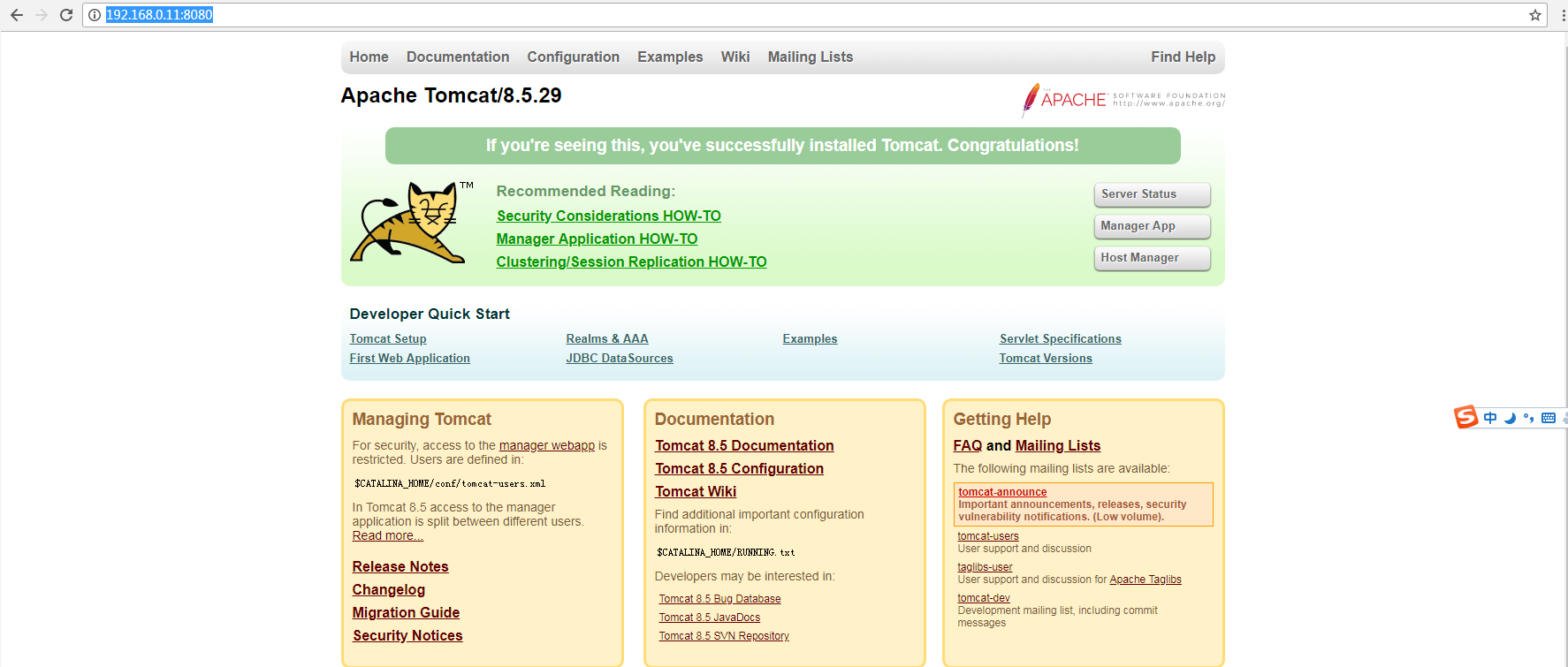Open the First Web Application link

click(409, 359)
